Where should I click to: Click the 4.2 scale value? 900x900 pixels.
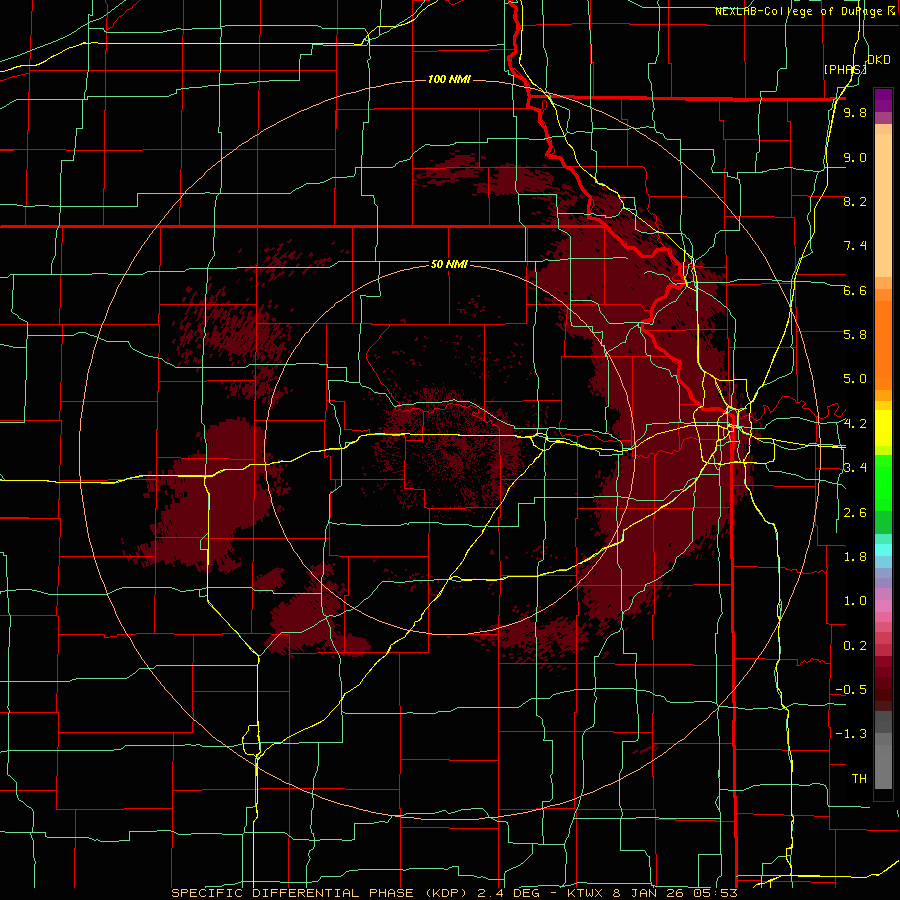855,424
